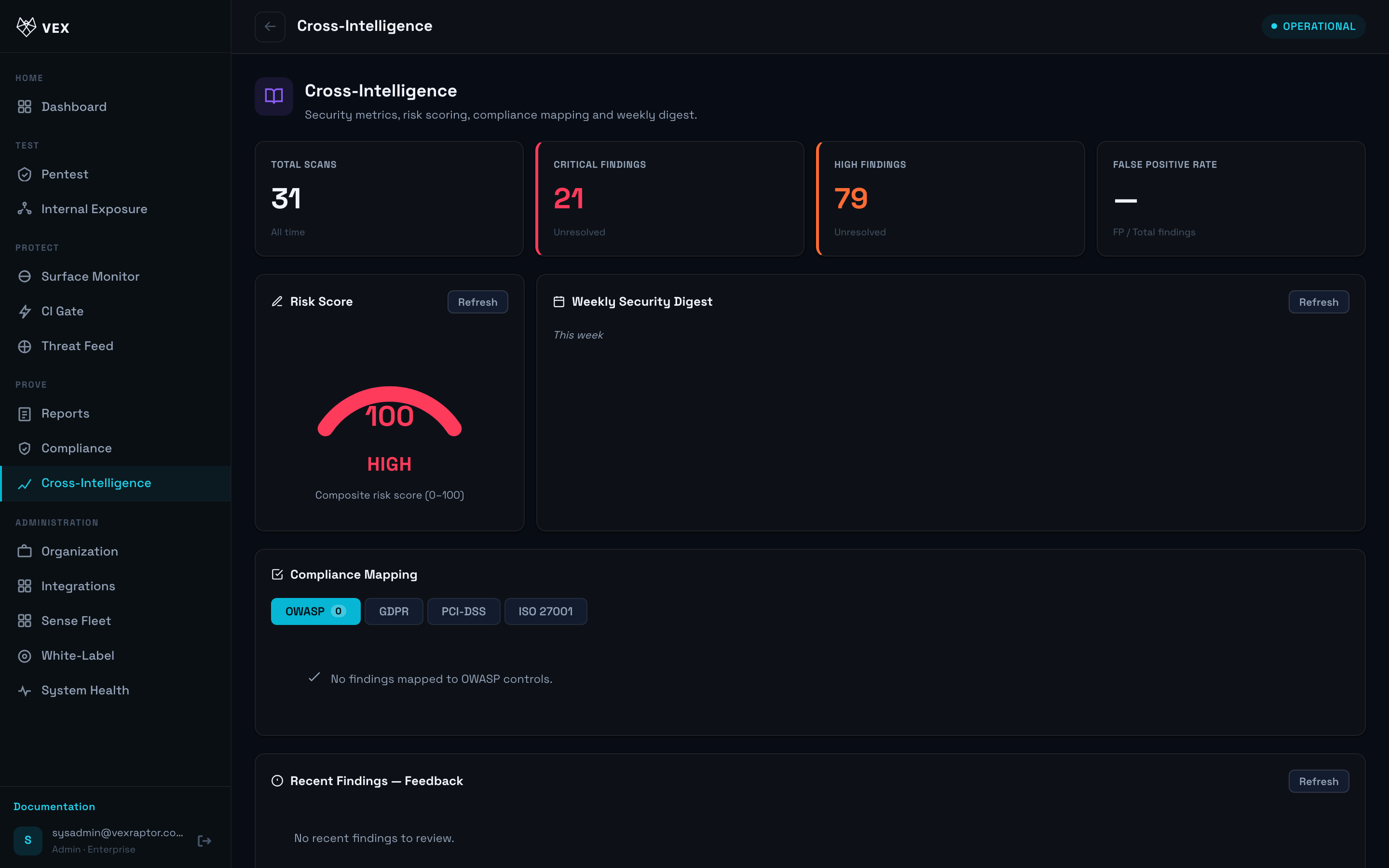The height and width of the screenshot is (868, 1389).
Task: Click 'No recent findings to review' text
Action: click(x=374, y=838)
